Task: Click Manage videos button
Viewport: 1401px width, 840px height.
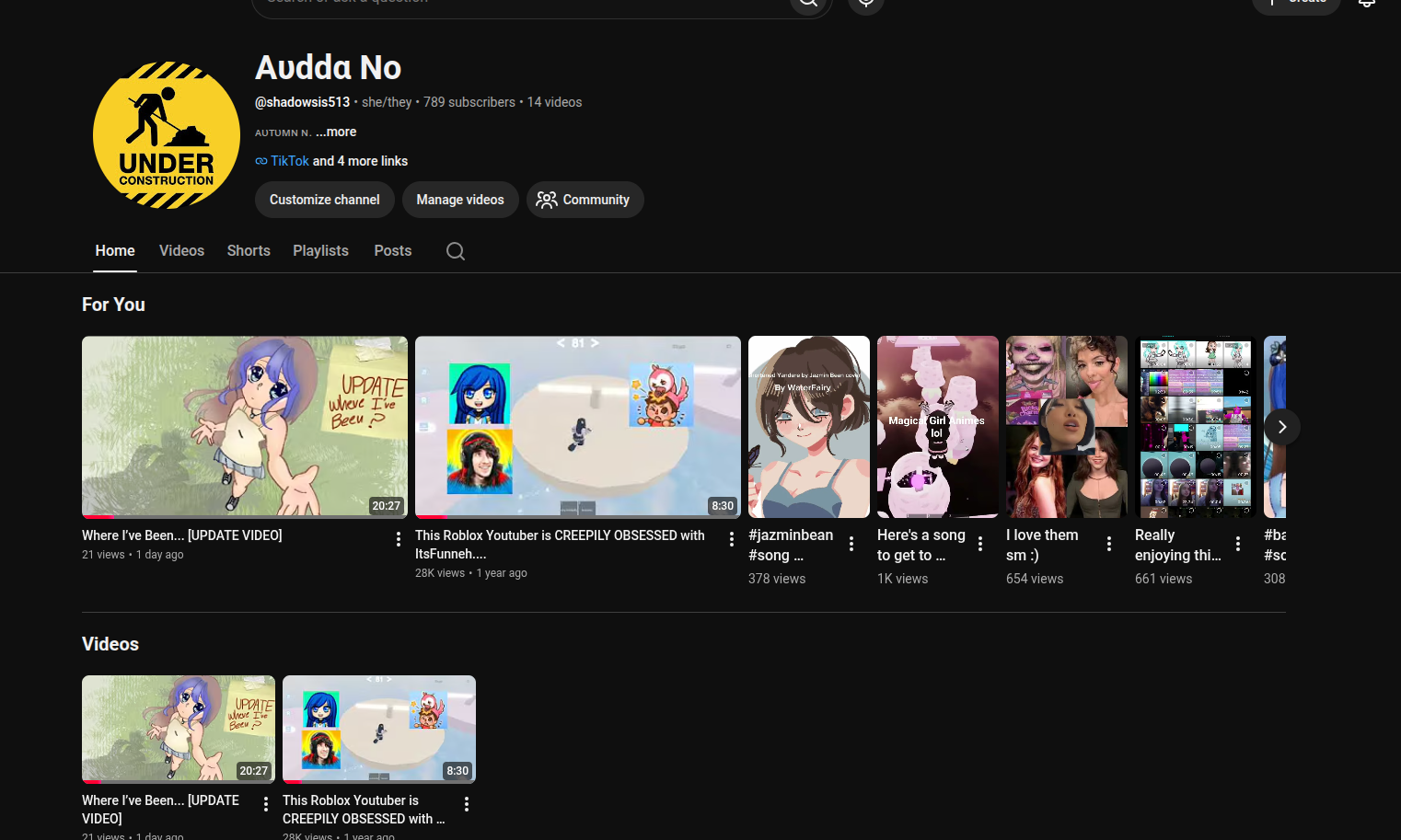Action: click(460, 200)
